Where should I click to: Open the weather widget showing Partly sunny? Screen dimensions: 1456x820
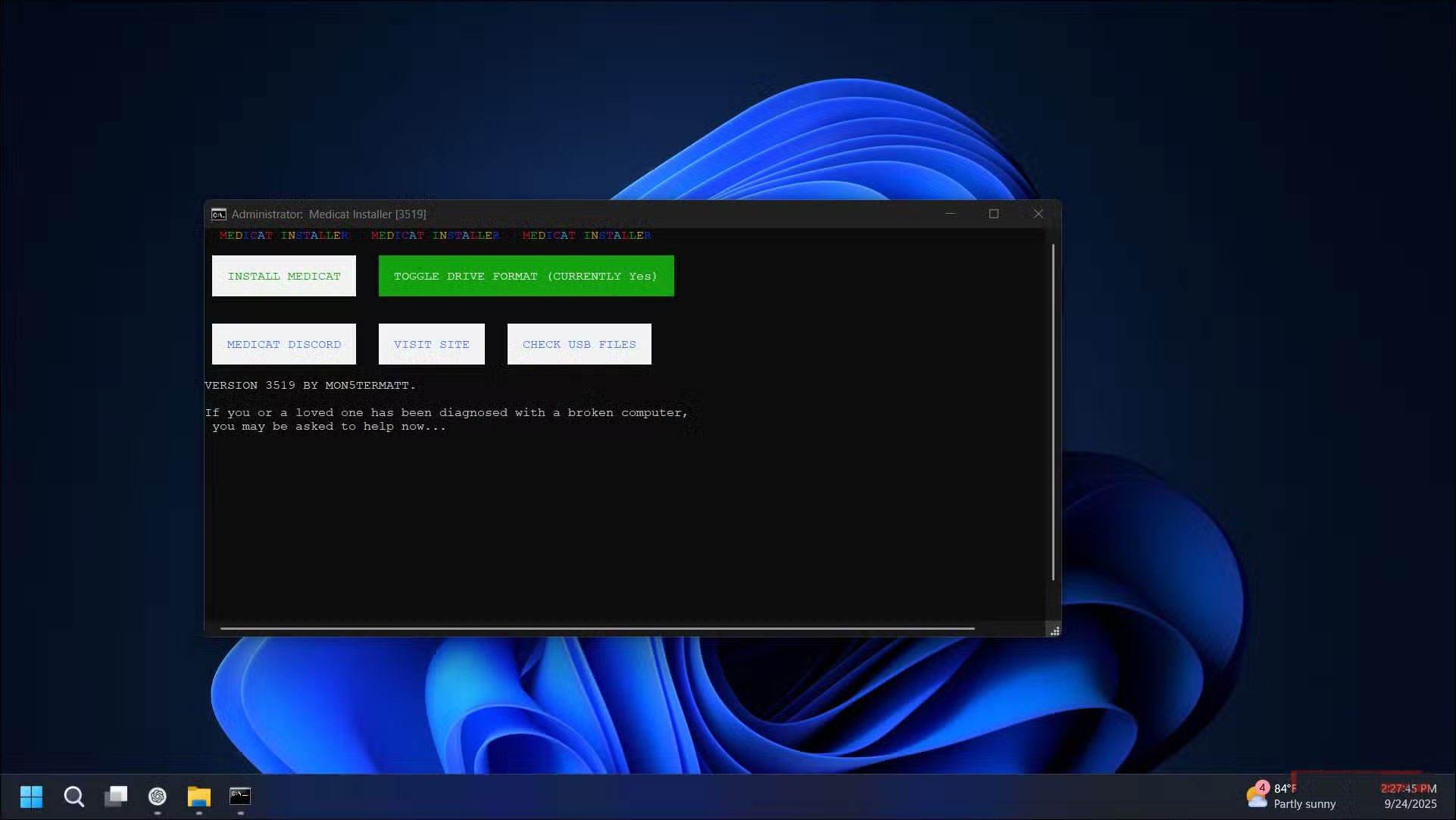1291,797
